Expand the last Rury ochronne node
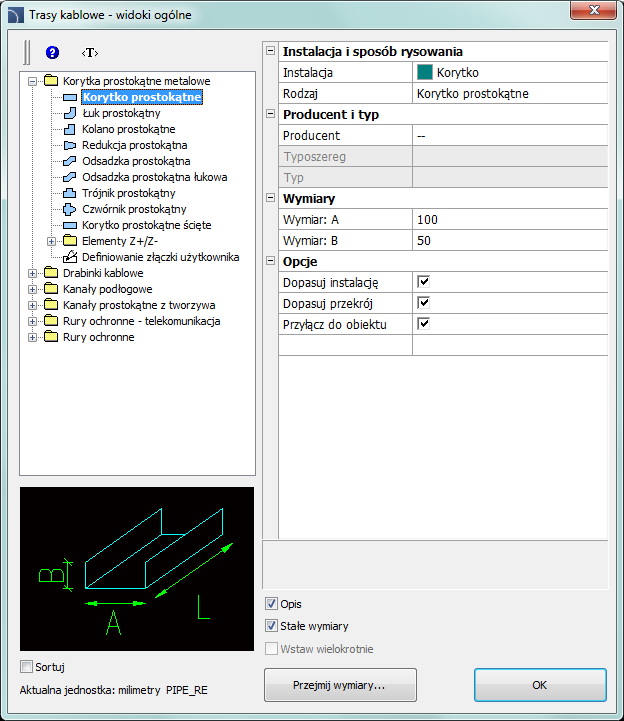This screenshot has width=624, height=721. tap(32, 337)
